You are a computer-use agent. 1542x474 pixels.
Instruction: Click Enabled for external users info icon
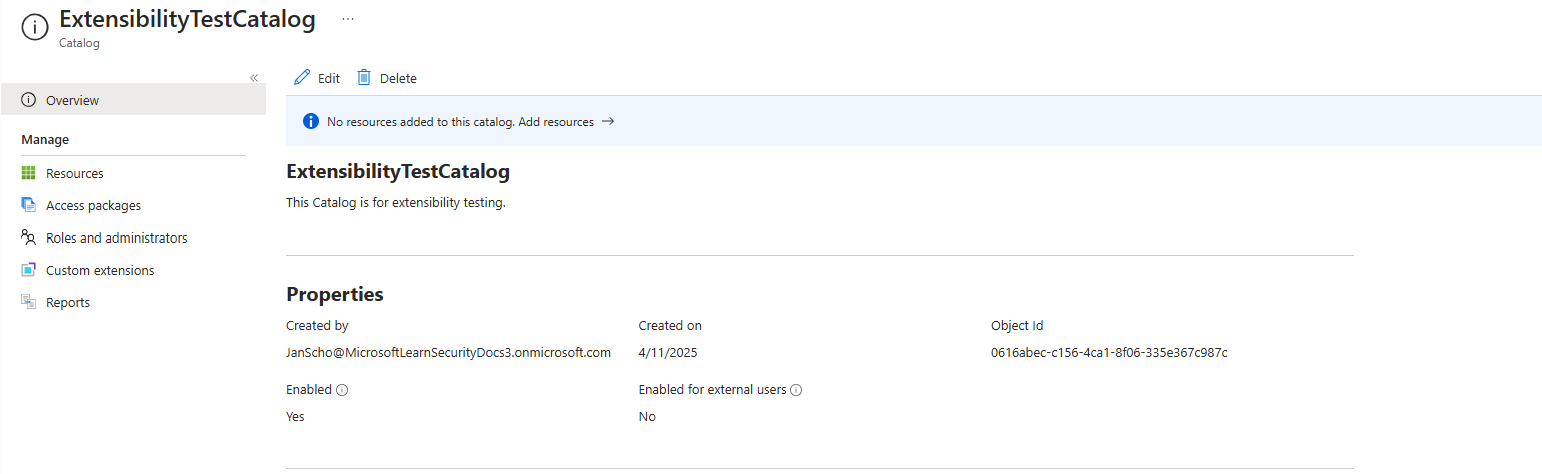coord(796,390)
